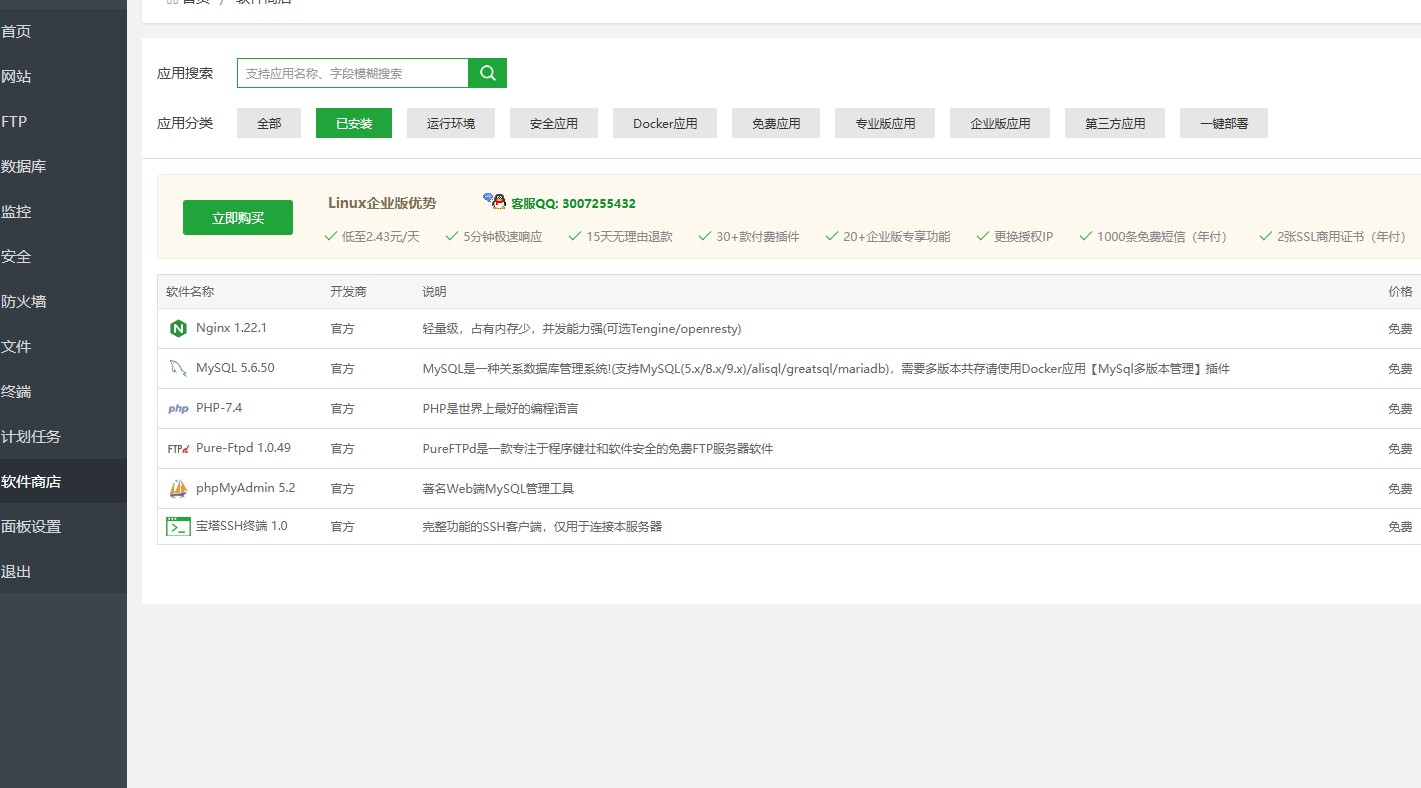The width and height of the screenshot is (1421, 788).
Task: Go to 监控 in the sidebar
Action: point(63,211)
